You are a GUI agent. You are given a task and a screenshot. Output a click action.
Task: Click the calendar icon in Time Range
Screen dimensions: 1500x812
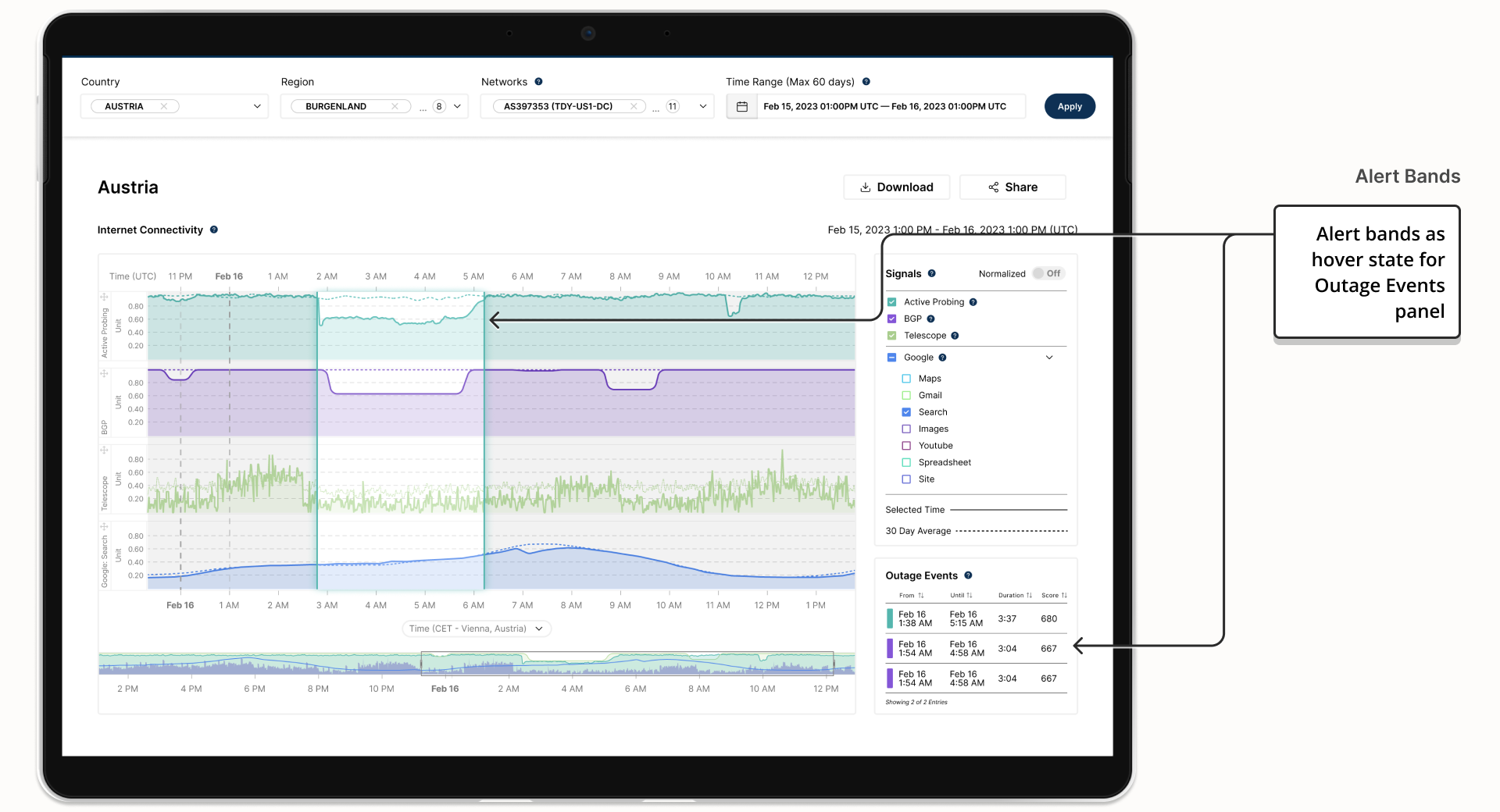(x=742, y=106)
